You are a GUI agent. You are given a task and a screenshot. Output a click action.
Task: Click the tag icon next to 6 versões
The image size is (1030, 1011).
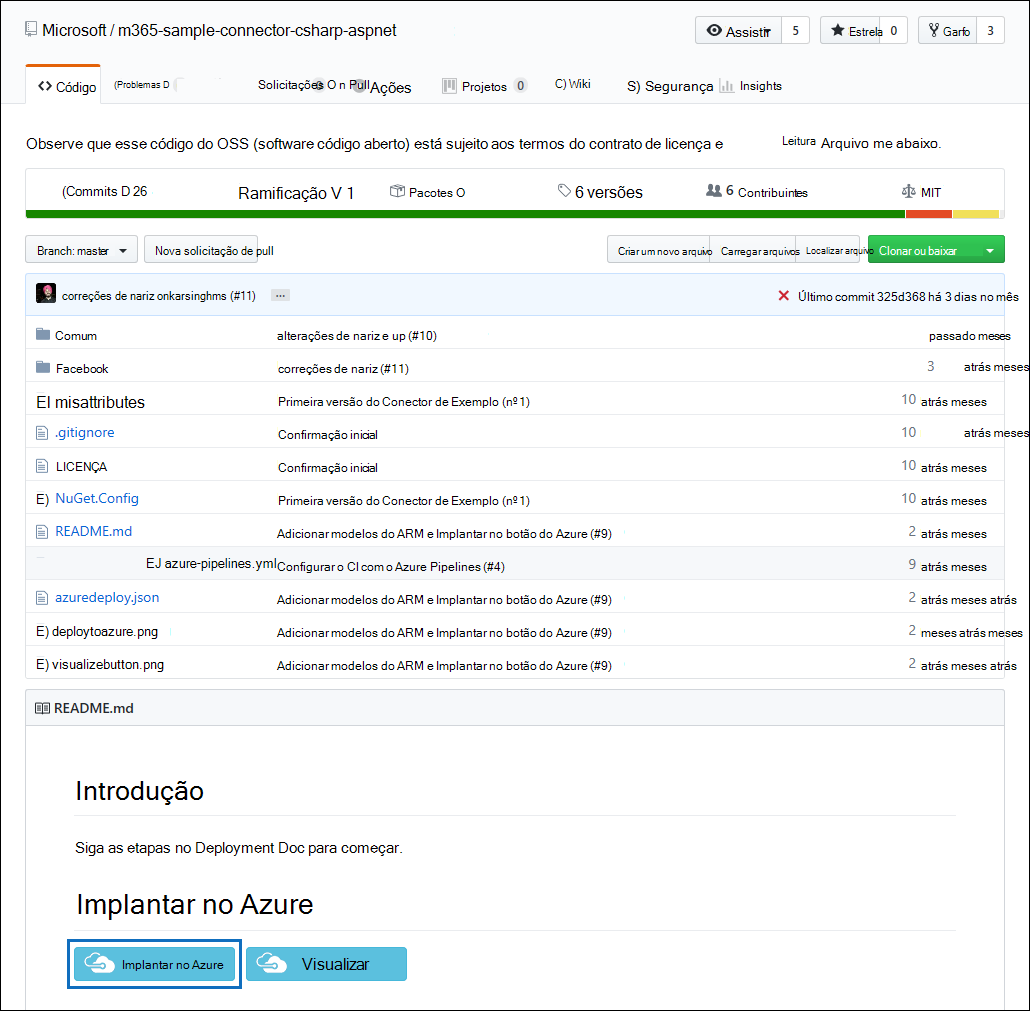coord(563,191)
